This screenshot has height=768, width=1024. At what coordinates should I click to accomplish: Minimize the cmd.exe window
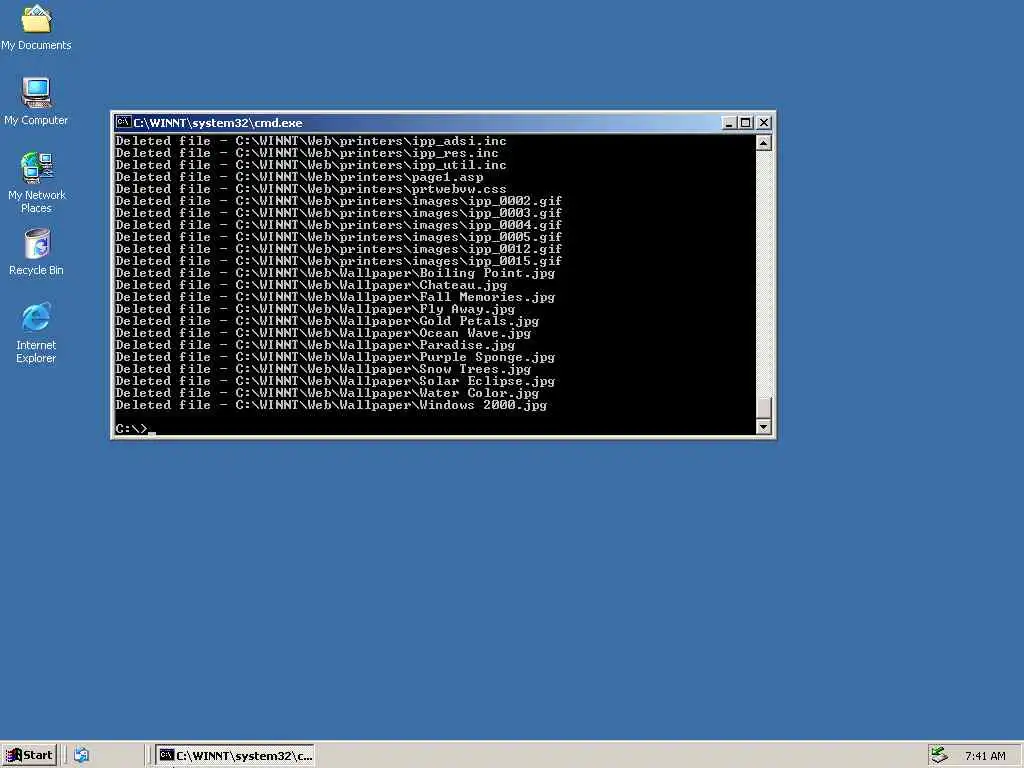click(729, 122)
